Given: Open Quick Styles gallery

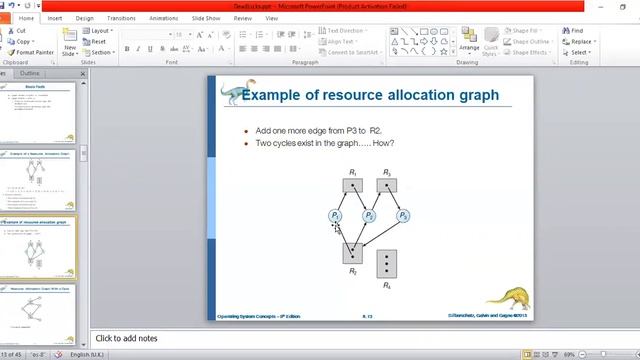Looking at the screenshot, I should tap(491, 42).
